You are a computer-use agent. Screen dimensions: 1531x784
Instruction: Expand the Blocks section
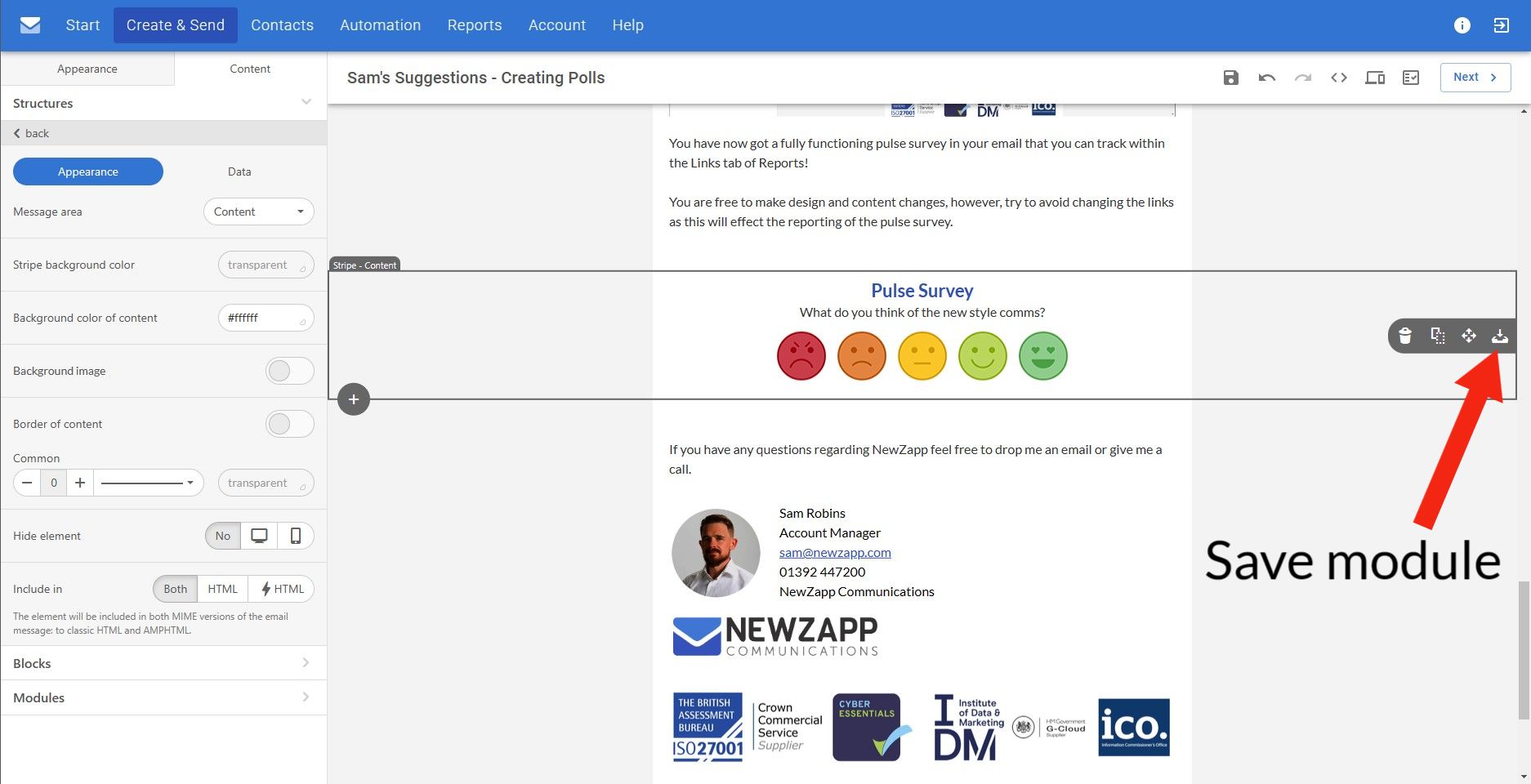(x=163, y=663)
